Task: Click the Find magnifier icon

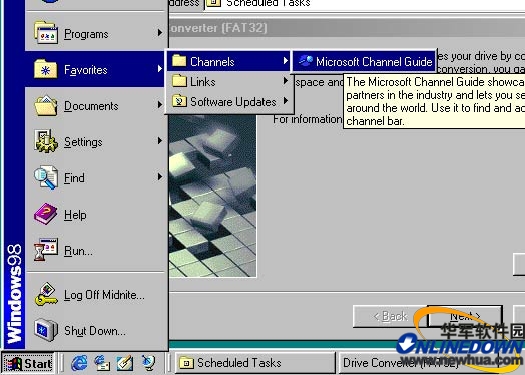Action: [46, 178]
